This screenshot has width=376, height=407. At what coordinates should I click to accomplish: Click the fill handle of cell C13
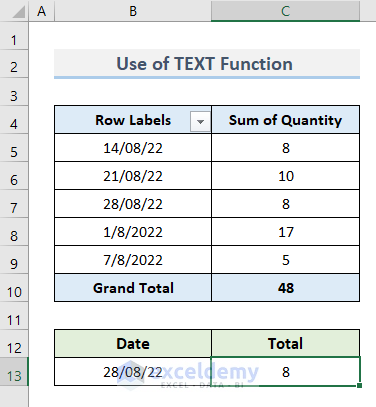[x=359, y=385]
